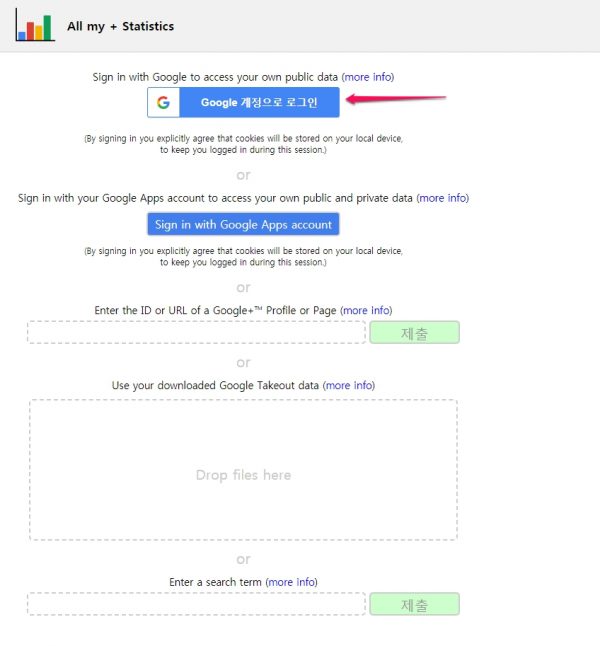This screenshot has width=600, height=646.
Task: Focus the Google+ Profile ID or URL field
Action: click(196, 332)
